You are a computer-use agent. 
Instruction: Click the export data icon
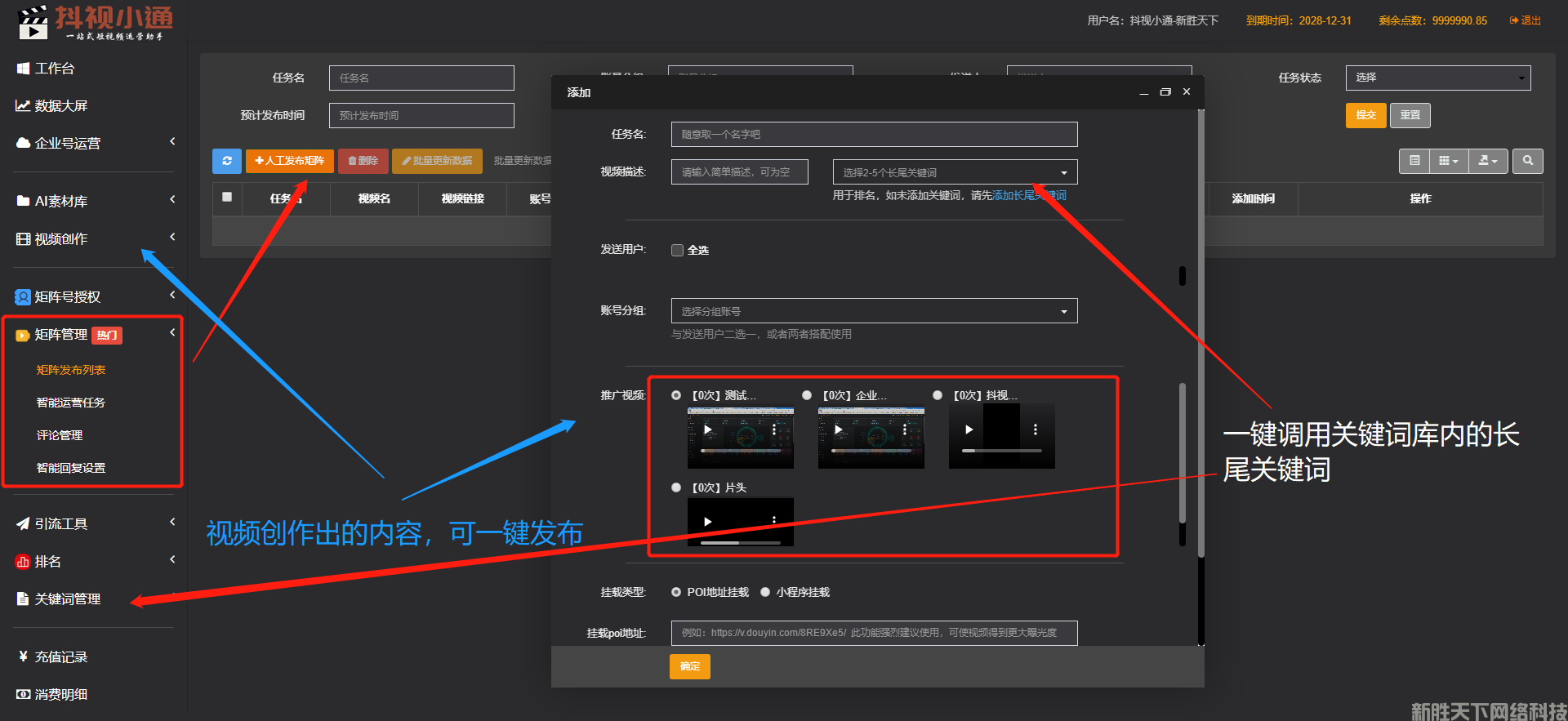[1487, 161]
